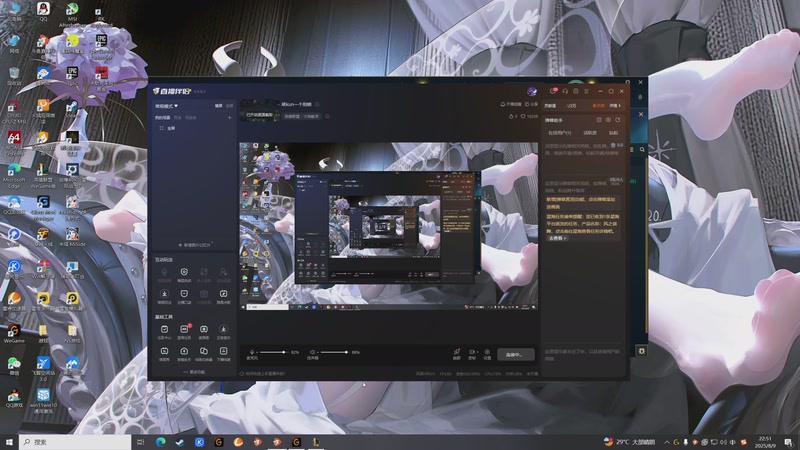
Task: Click the 连接中... button
Action: (516, 355)
